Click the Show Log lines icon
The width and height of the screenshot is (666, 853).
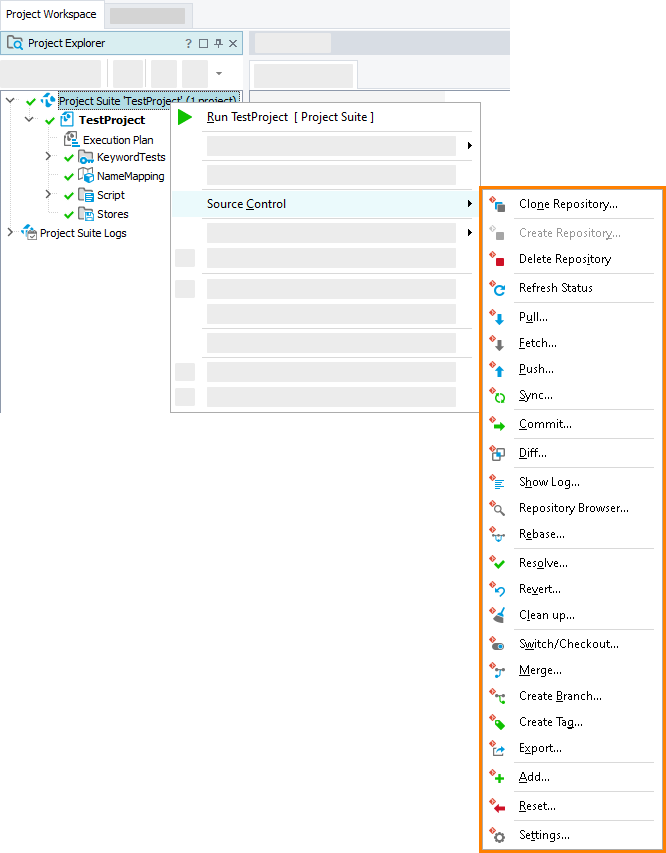click(x=497, y=483)
